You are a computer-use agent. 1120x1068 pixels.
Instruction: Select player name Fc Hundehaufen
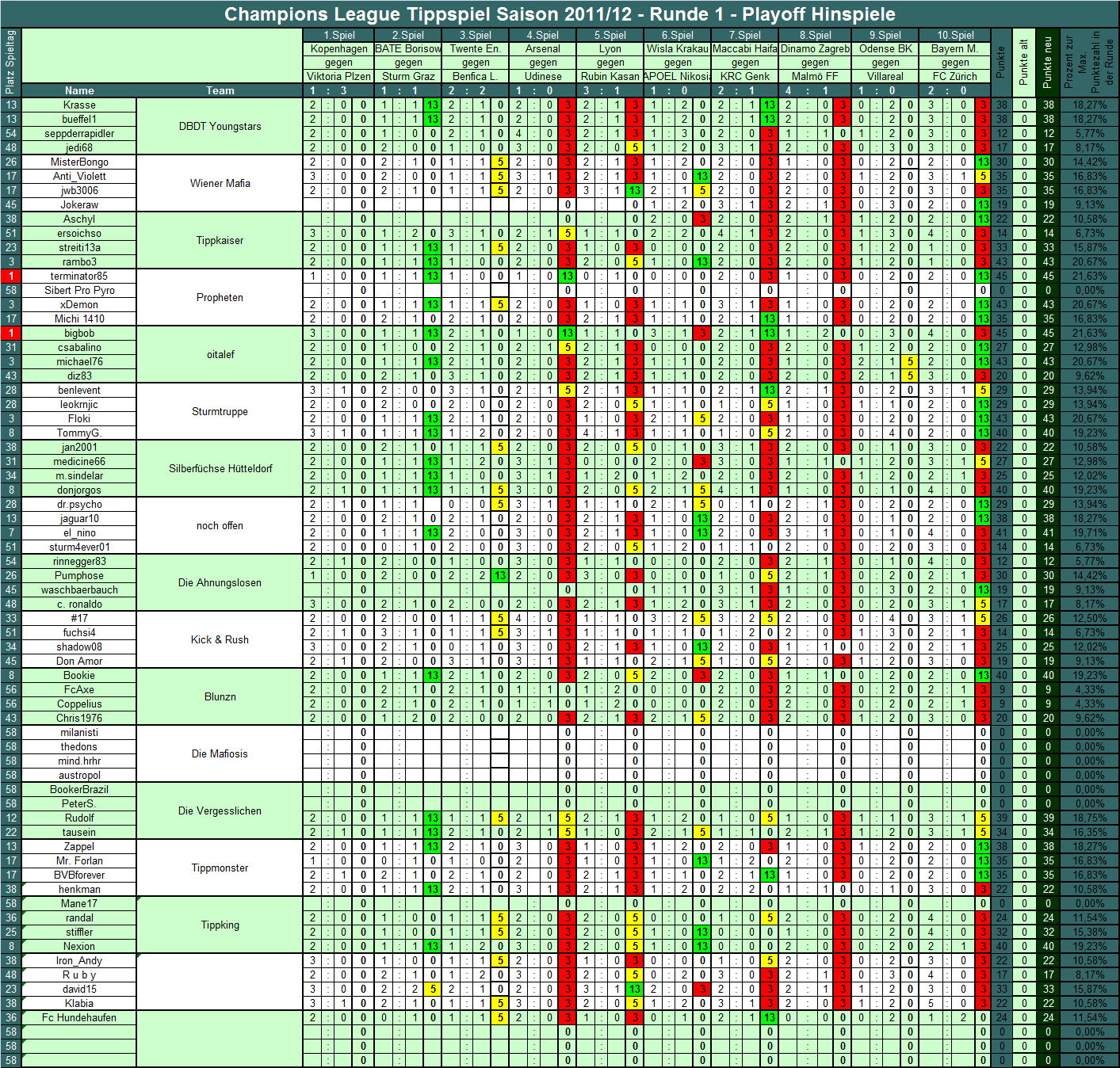(79, 1017)
